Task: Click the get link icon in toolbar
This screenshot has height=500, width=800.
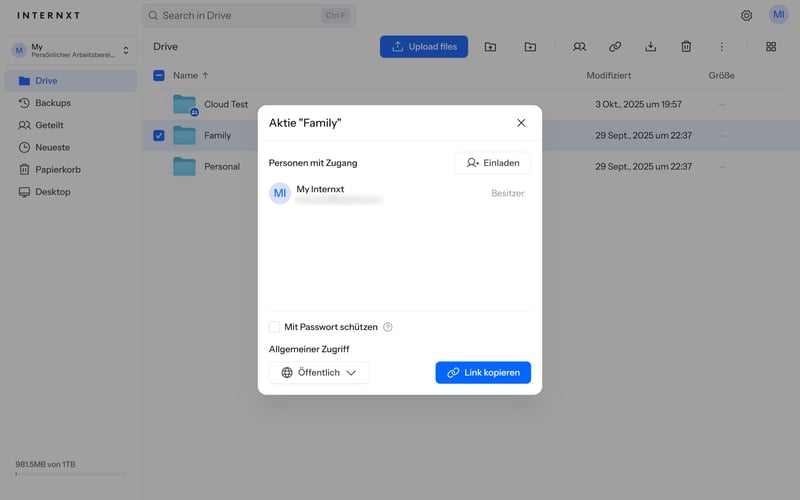Action: point(615,47)
